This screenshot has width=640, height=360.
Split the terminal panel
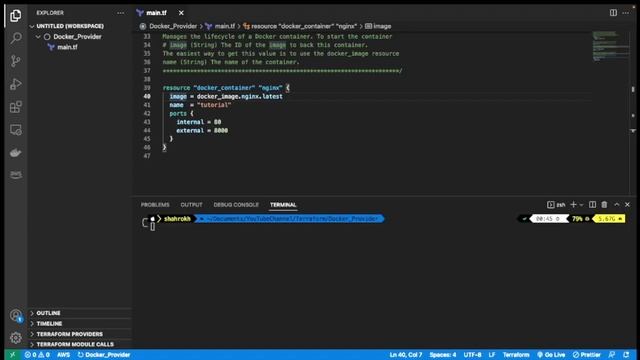[x=592, y=204]
